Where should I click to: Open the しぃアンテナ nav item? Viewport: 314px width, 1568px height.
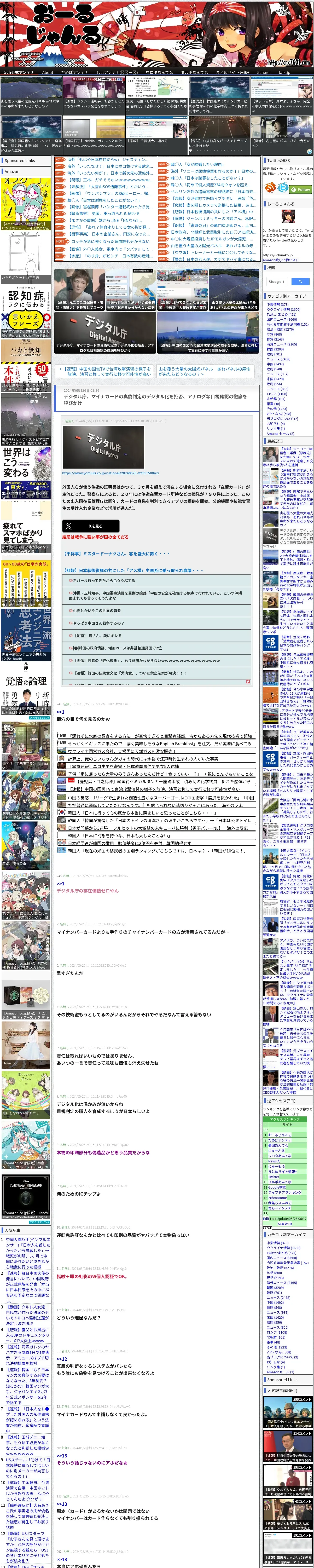116,72
